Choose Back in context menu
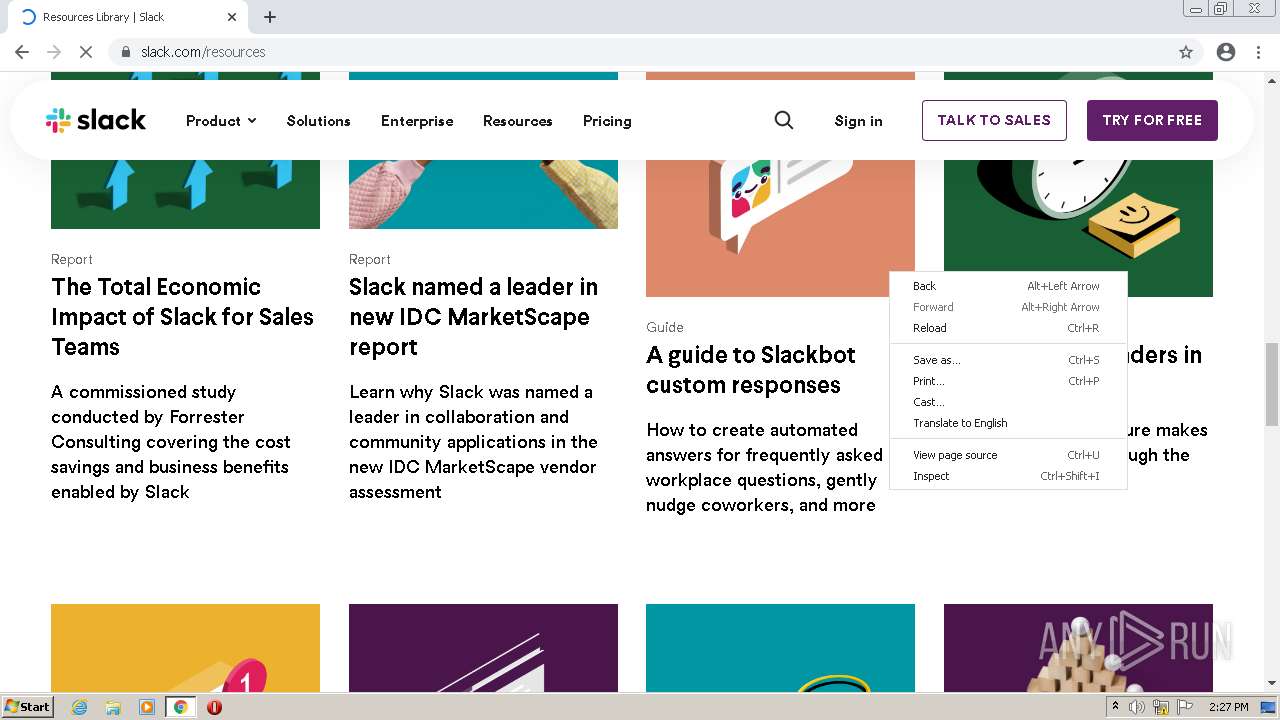The width and height of the screenshot is (1280, 720). pos(1008,286)
